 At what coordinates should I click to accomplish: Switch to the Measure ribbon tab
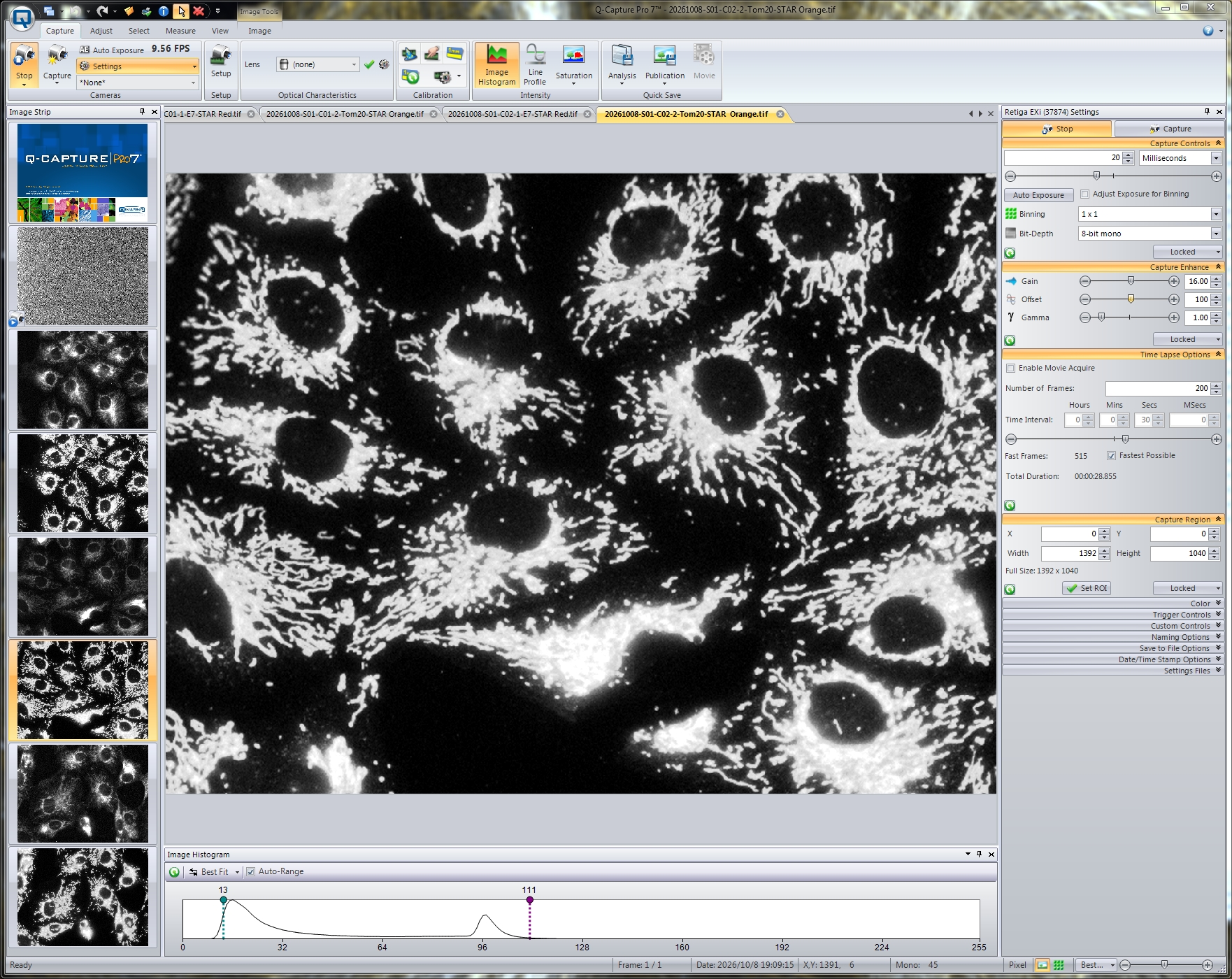(180, 31)
